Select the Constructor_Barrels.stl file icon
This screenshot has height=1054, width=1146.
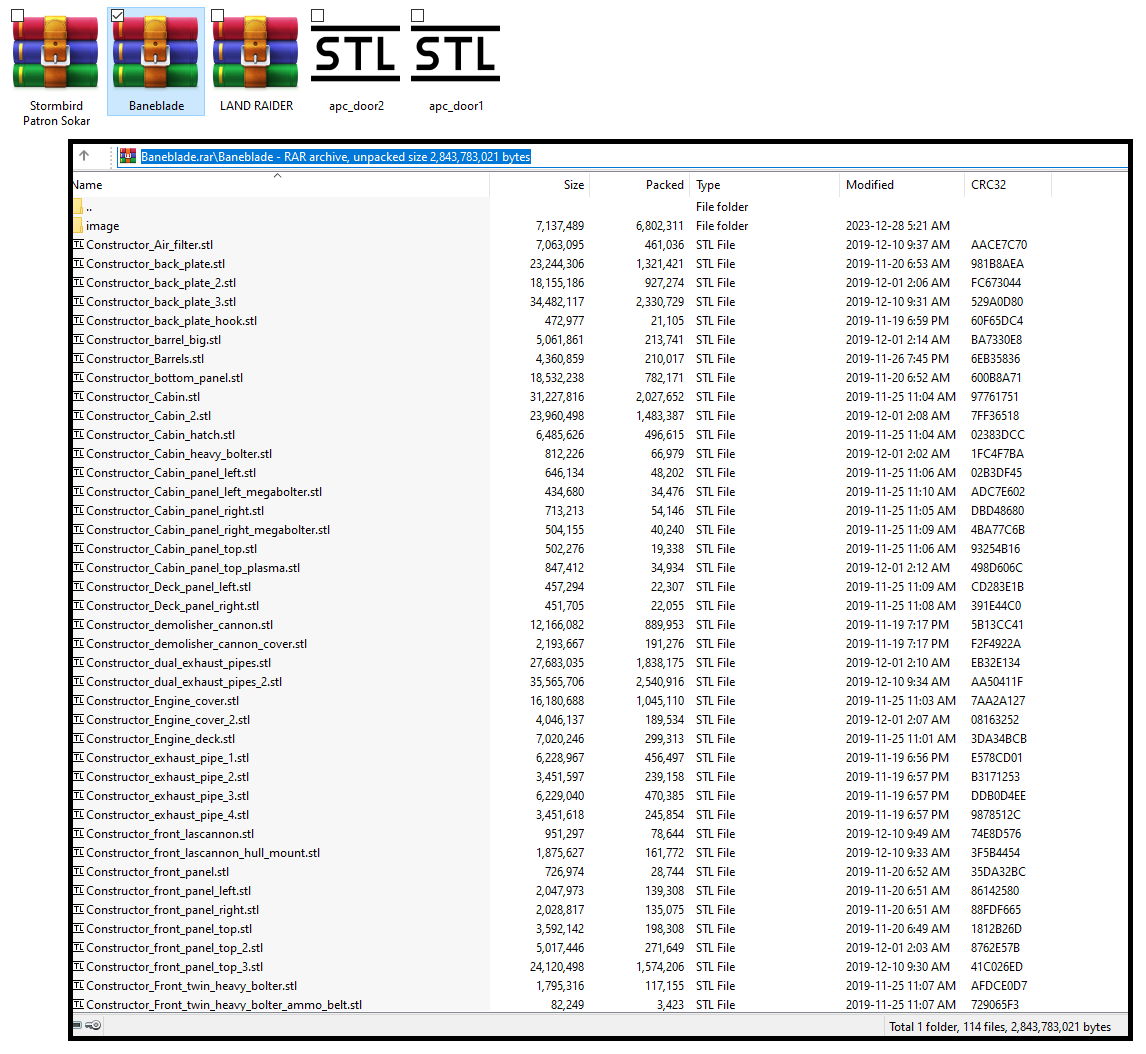coord(78,358)
